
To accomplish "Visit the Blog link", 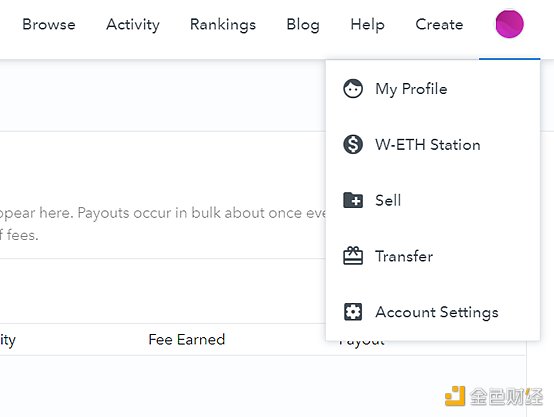I will click(303, 25).
